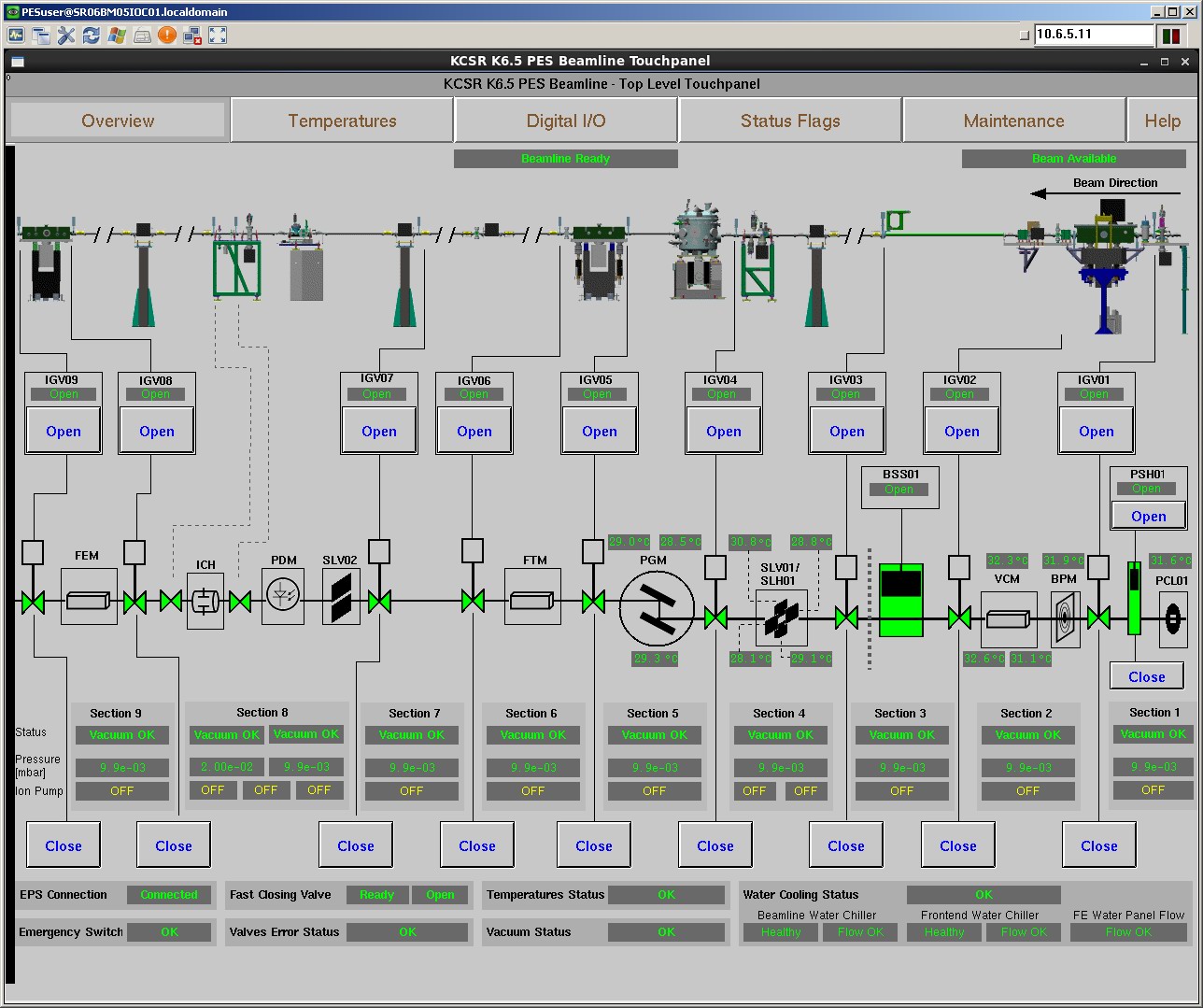Click the BPM beam position monitor icon

point(1065,618)
